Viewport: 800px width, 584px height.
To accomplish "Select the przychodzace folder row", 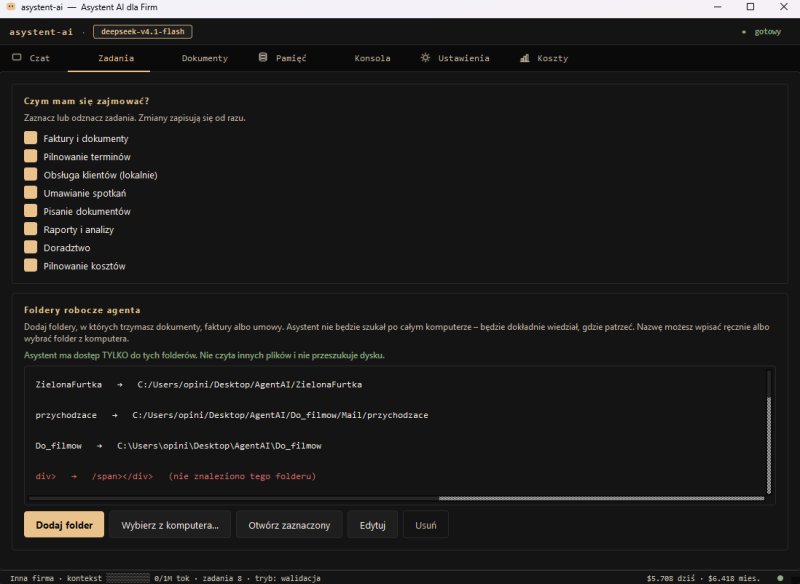I will (x=395, y=415).
